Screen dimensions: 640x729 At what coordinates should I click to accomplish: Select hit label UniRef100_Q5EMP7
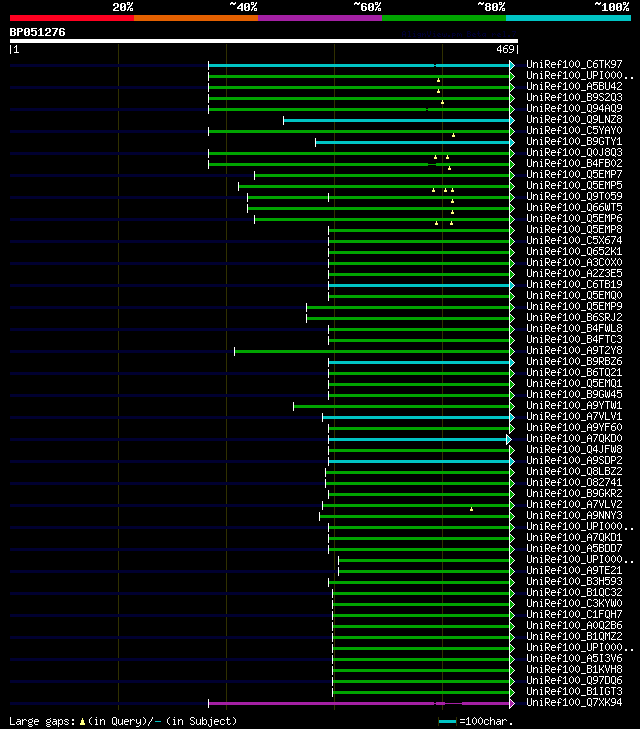click(x=574, y=174)
